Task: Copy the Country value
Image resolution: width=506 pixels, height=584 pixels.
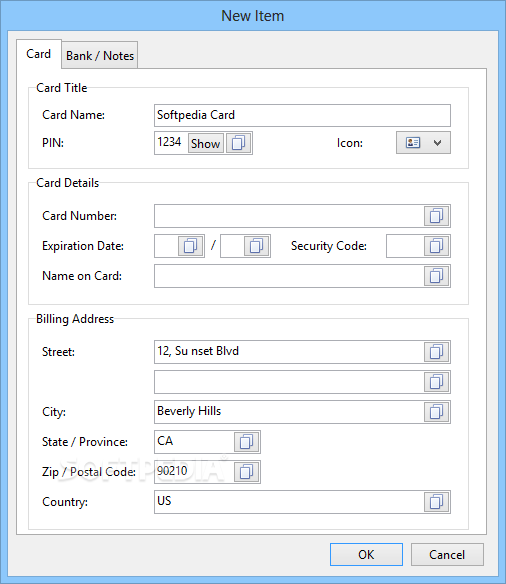Action: pos(436,502)
